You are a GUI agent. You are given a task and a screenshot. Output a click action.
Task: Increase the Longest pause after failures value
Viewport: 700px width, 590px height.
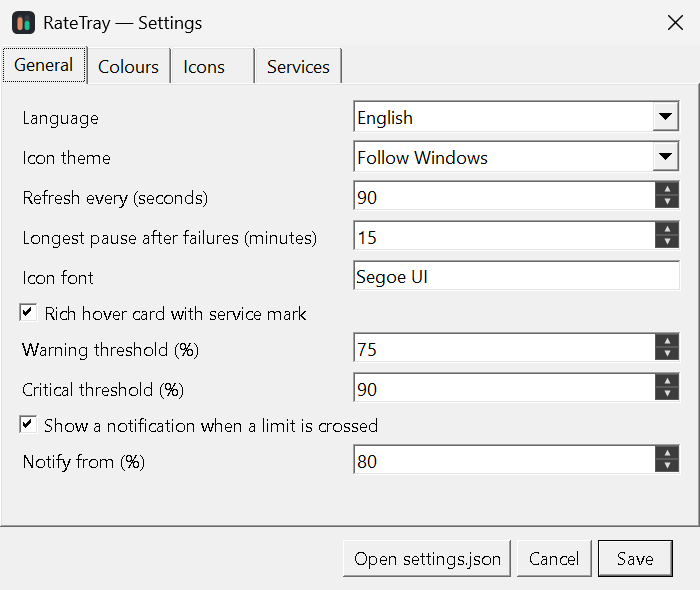[x=667, y=229]
